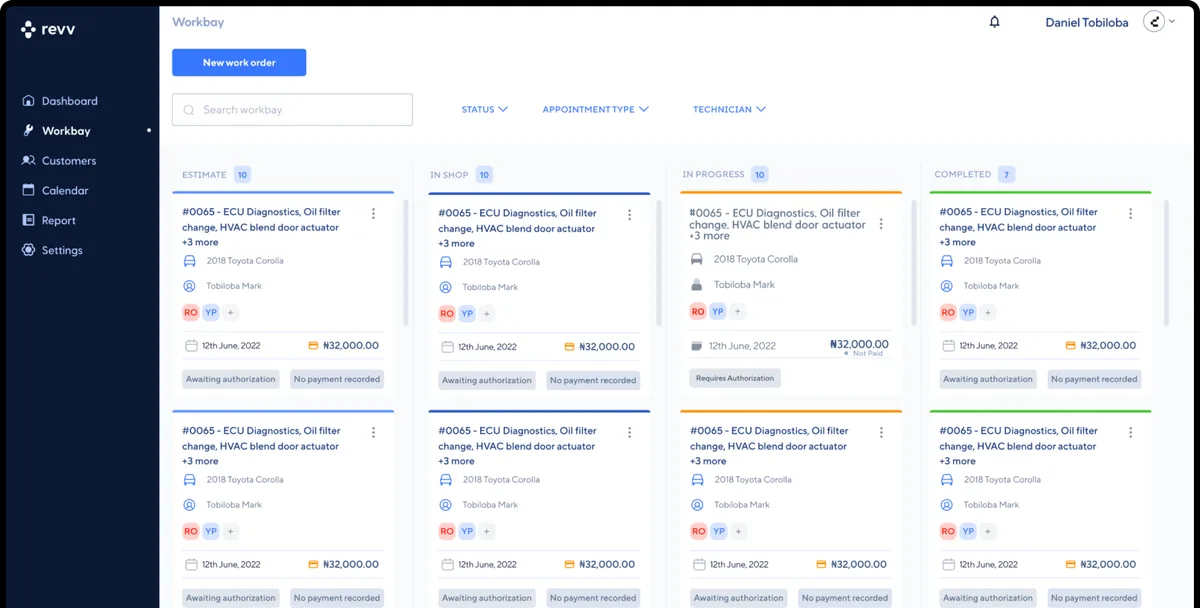
Task: Open options menu on top Estimate card
Action: point(373,214)
